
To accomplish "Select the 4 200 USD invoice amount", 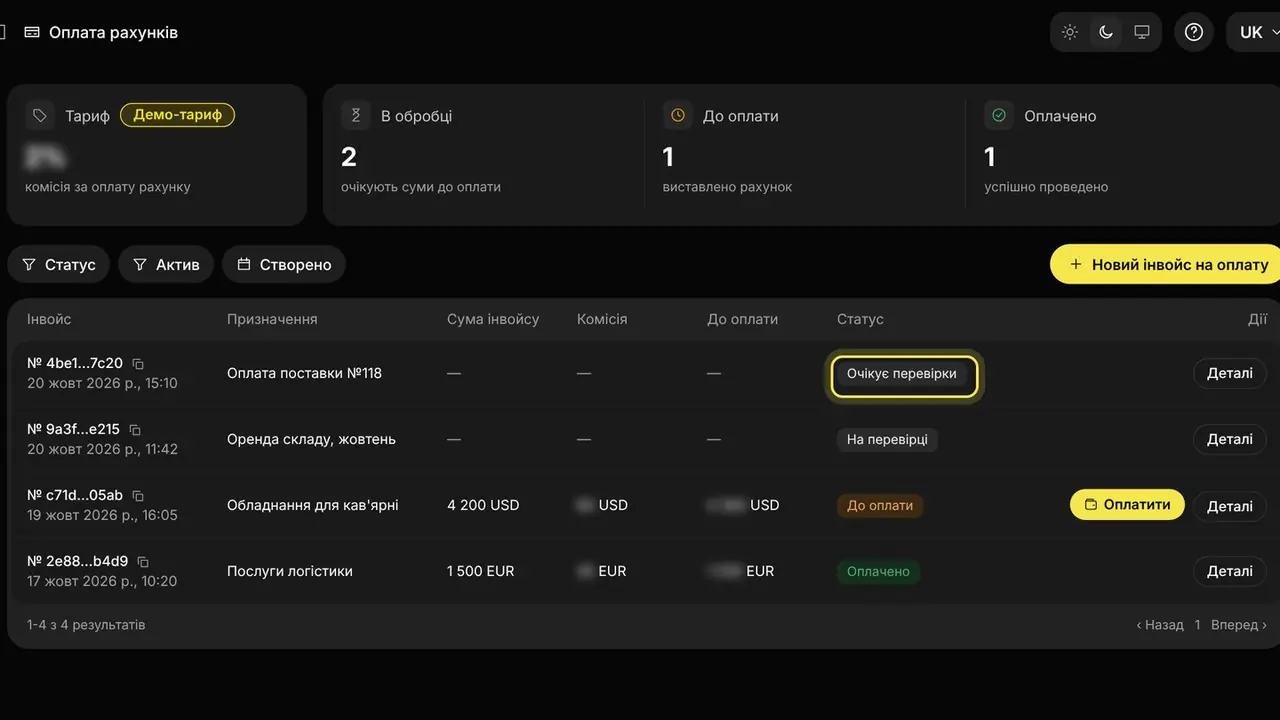I will [483, 505].
